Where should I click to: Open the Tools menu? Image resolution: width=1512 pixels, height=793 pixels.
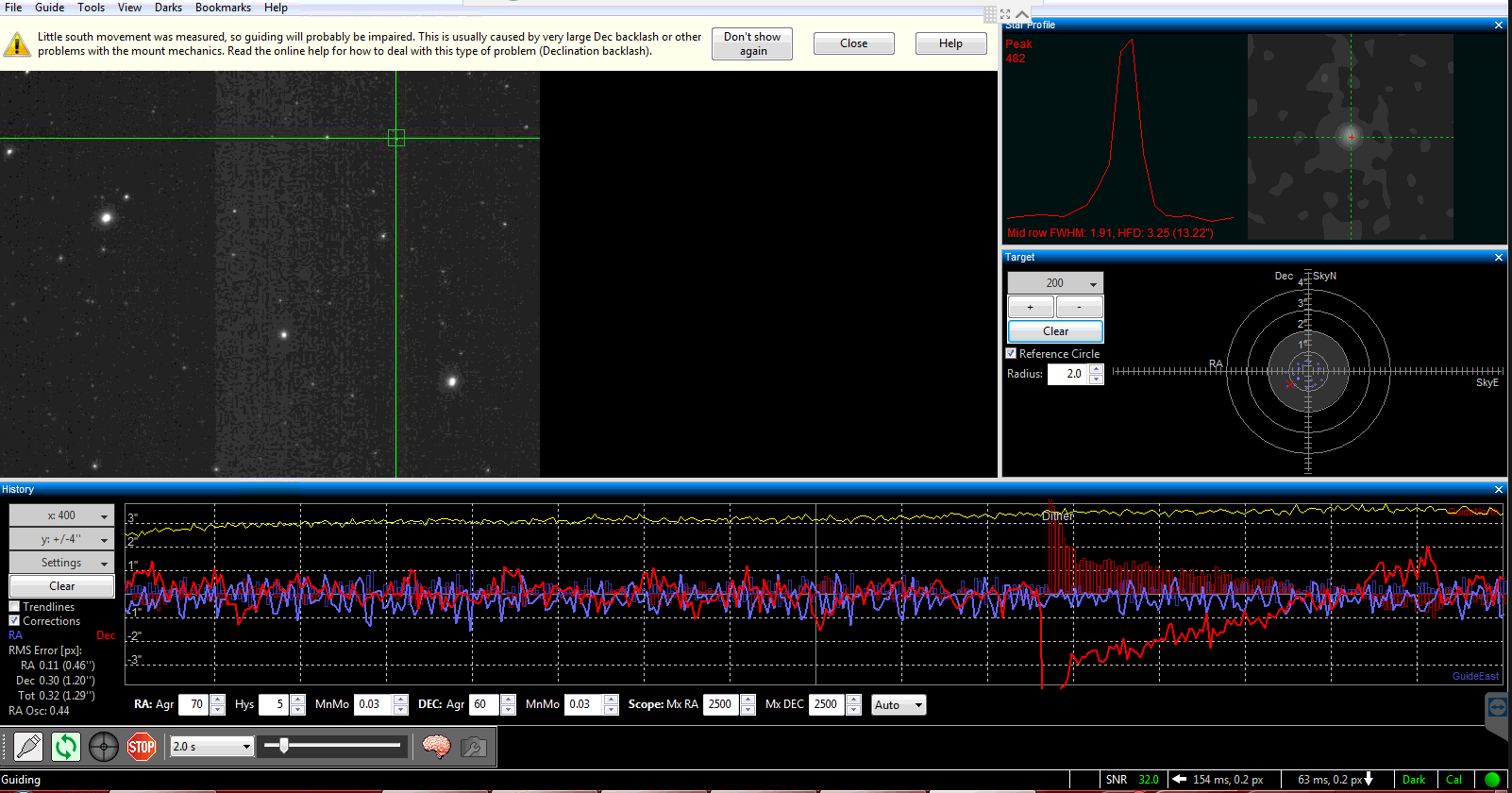(x=92, y=8)
